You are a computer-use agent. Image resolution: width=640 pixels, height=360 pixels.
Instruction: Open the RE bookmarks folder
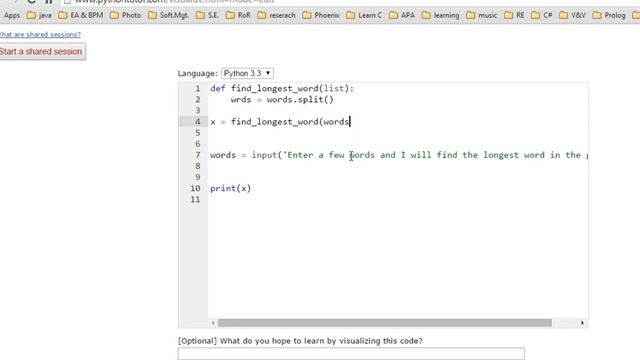point(514,16)
